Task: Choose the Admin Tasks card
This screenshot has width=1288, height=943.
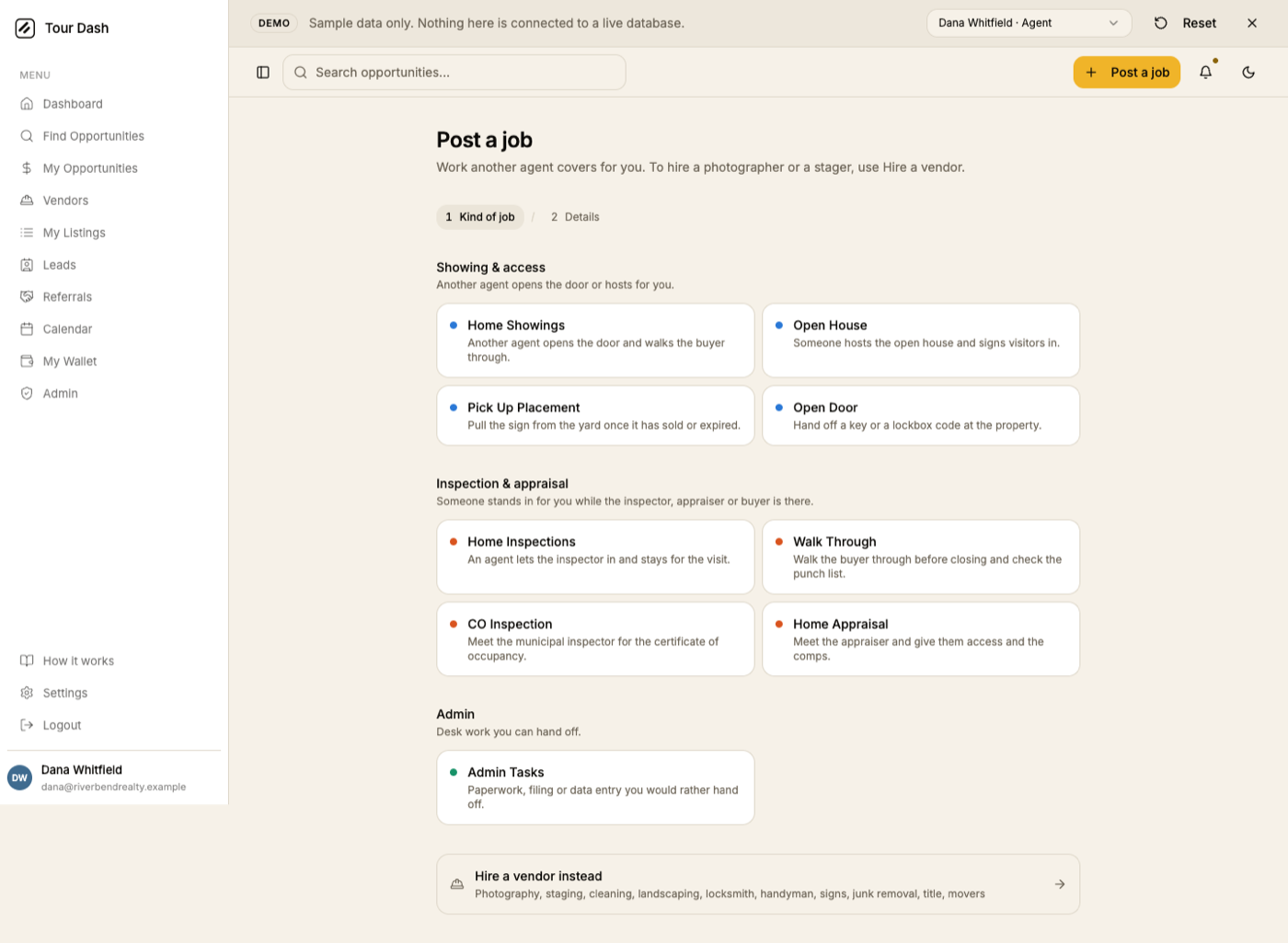Action: pyautogui.click(x=595, y=788)
